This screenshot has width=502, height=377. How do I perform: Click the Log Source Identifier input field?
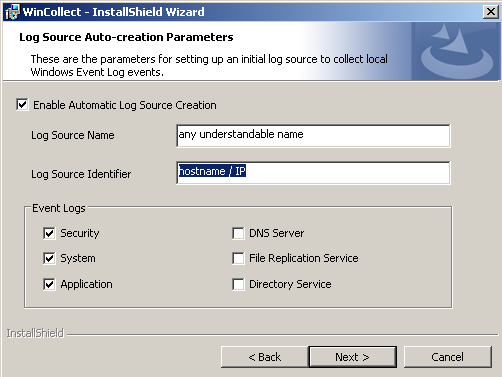click(313, 173)
